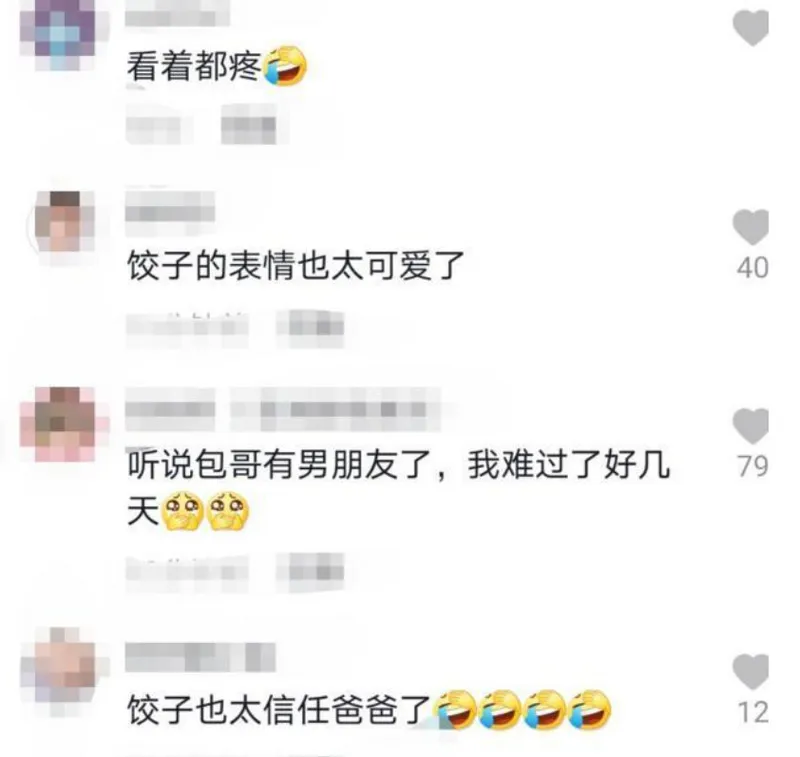Like the "看着都疼" comment
This screenshot has width=800, height=757.
point(751,28)
